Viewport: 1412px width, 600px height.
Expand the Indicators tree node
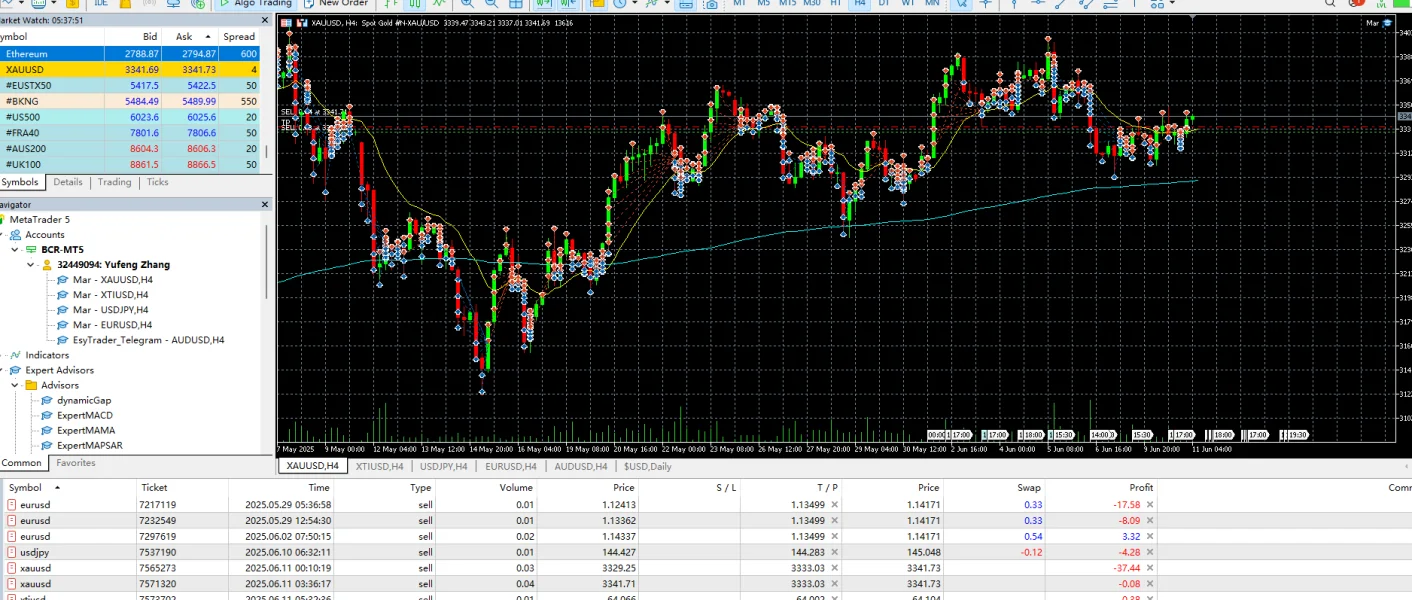click(4, 355)
